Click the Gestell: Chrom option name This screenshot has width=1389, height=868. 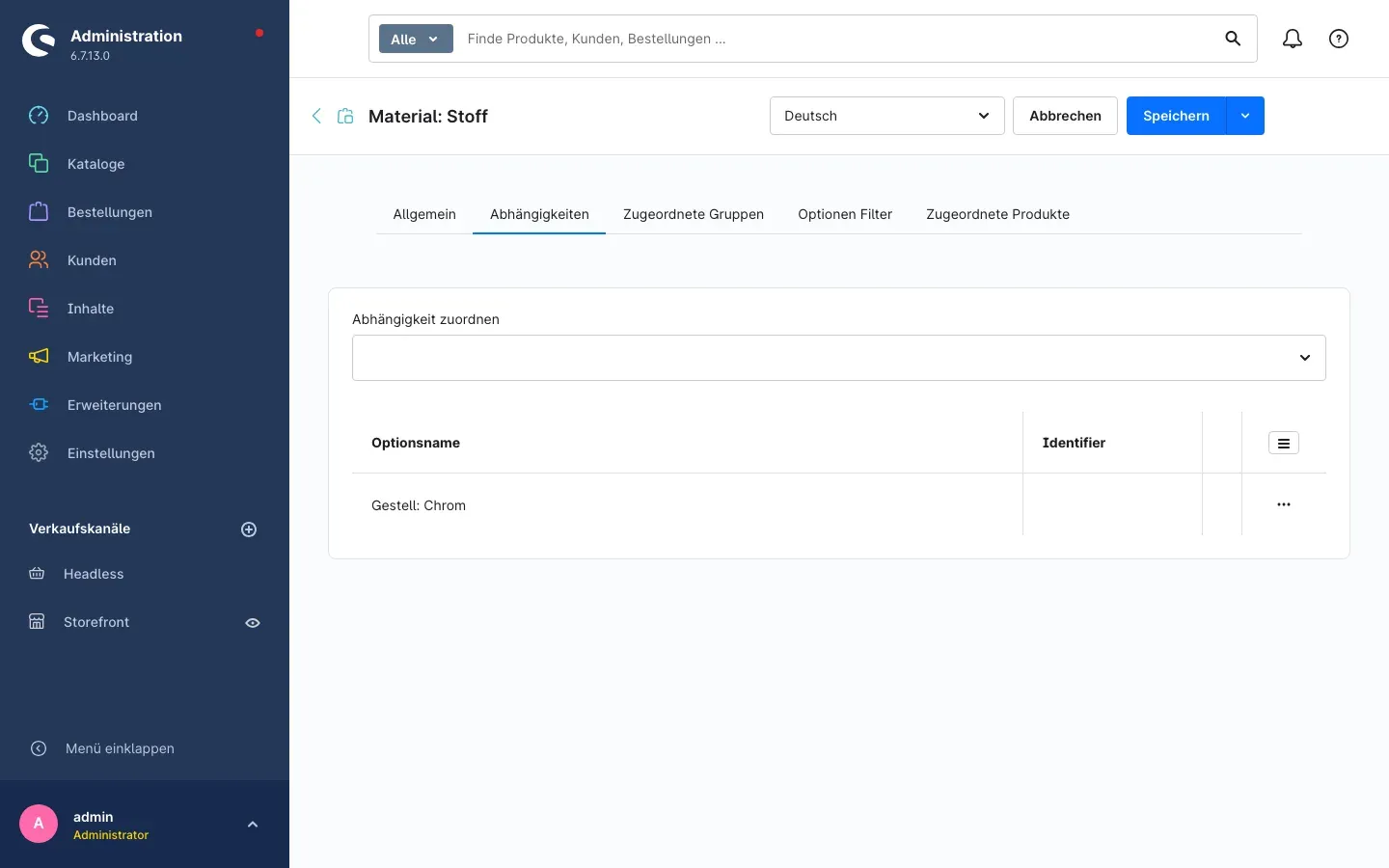pos(419,505)
